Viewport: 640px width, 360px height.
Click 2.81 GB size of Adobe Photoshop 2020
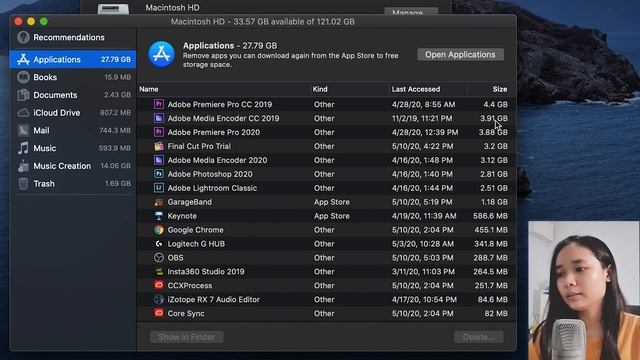click(x=494, y=174)
